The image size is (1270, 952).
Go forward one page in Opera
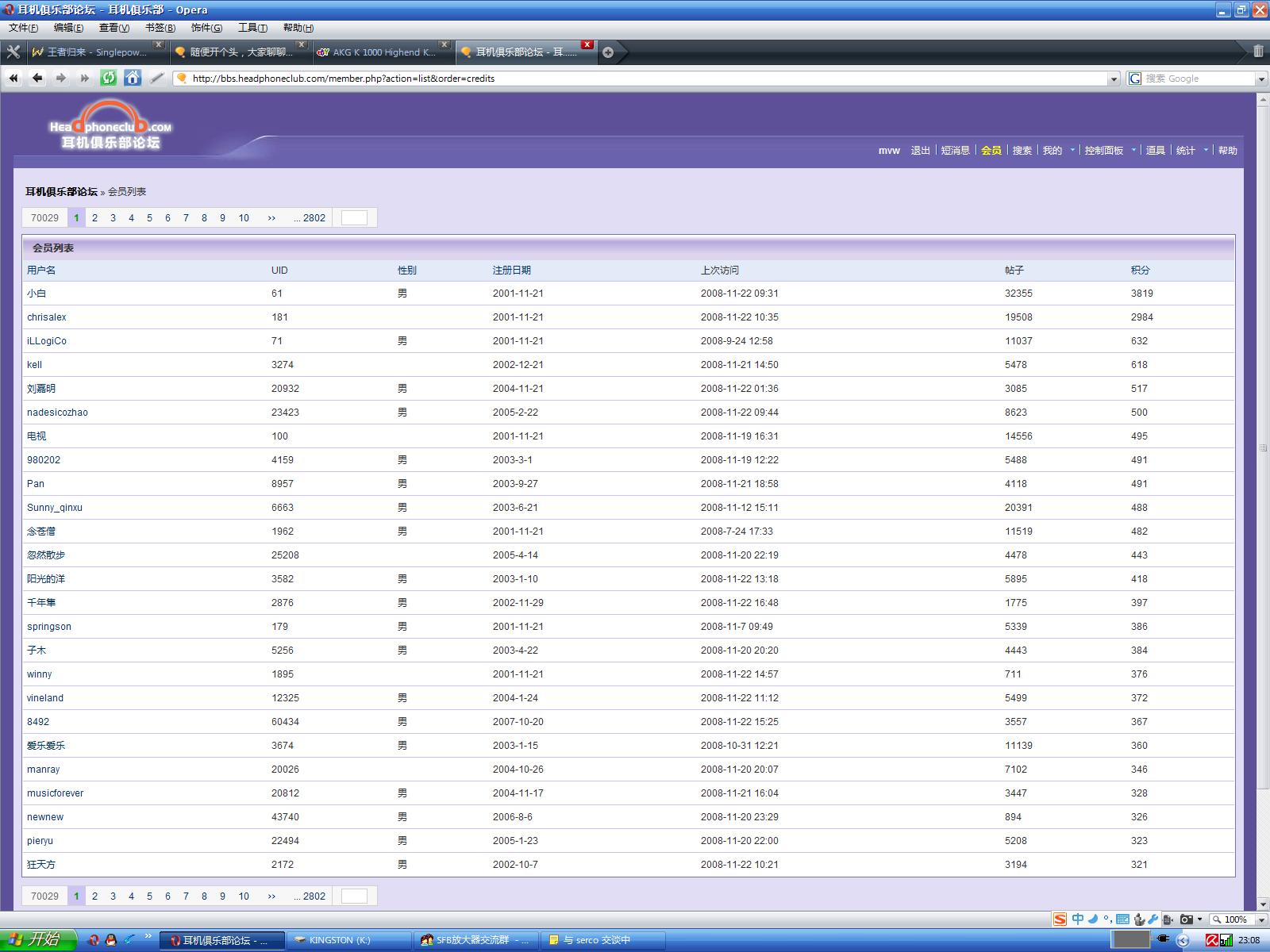(x=61, y=78)
